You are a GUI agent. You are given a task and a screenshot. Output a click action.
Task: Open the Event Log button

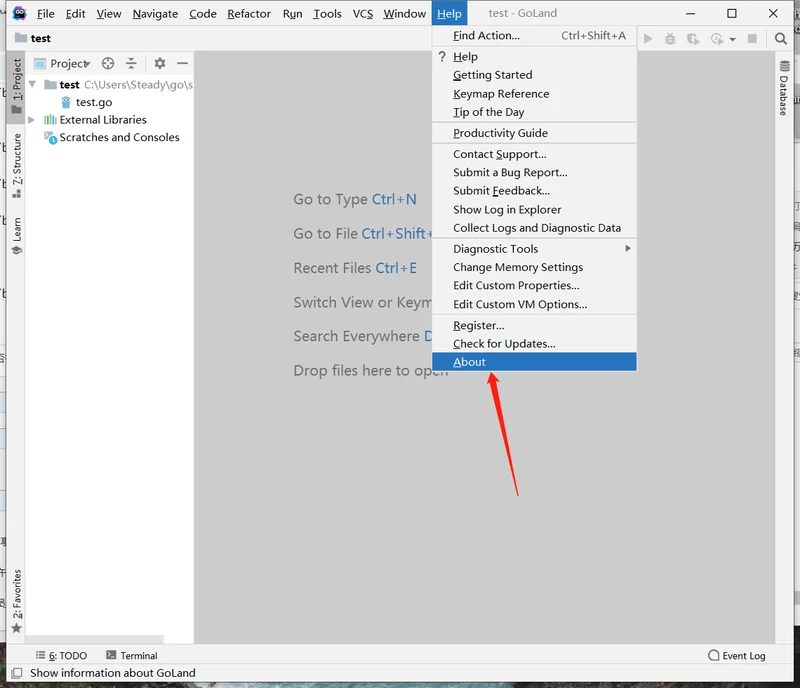pyautogui.click(x=736, y=656)
